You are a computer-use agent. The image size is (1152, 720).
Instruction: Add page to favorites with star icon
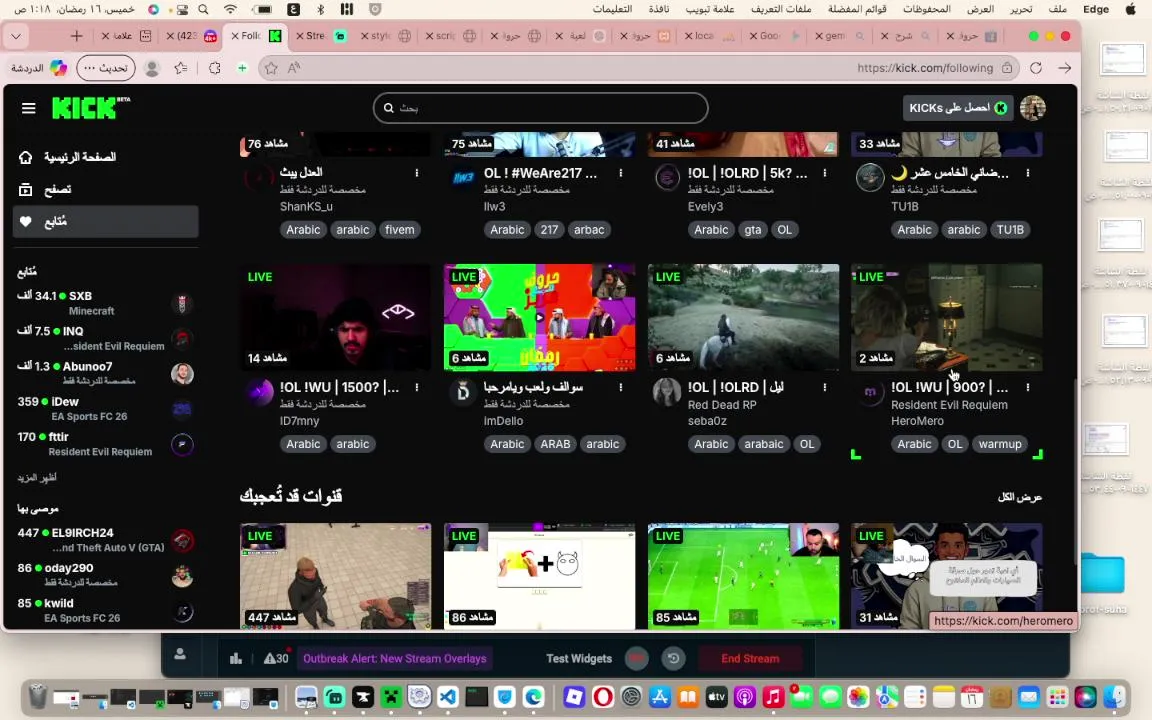271,68
